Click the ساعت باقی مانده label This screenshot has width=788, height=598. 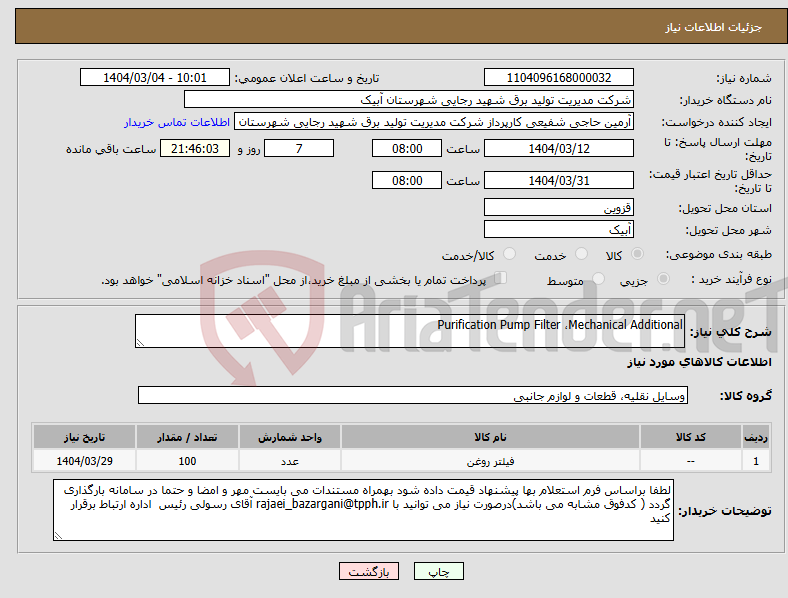pyautogui.click(x=111, y=149)
